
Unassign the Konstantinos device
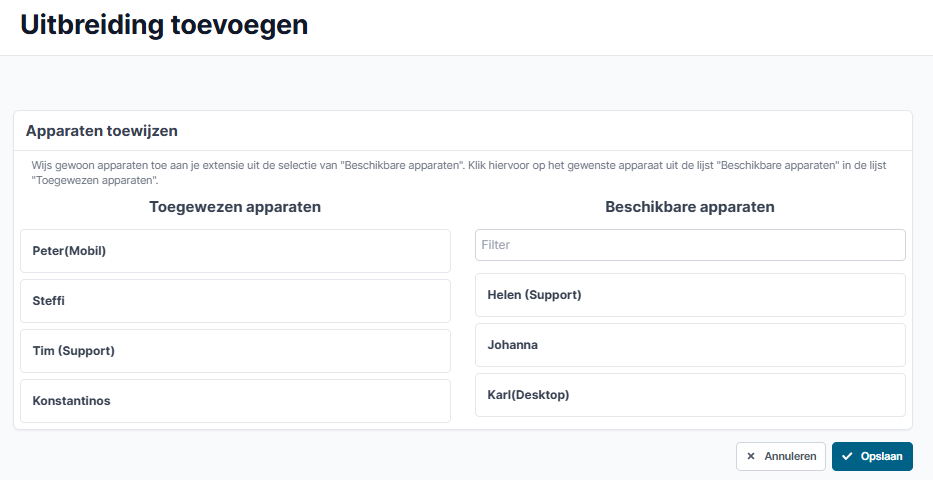tap(235, 401)
